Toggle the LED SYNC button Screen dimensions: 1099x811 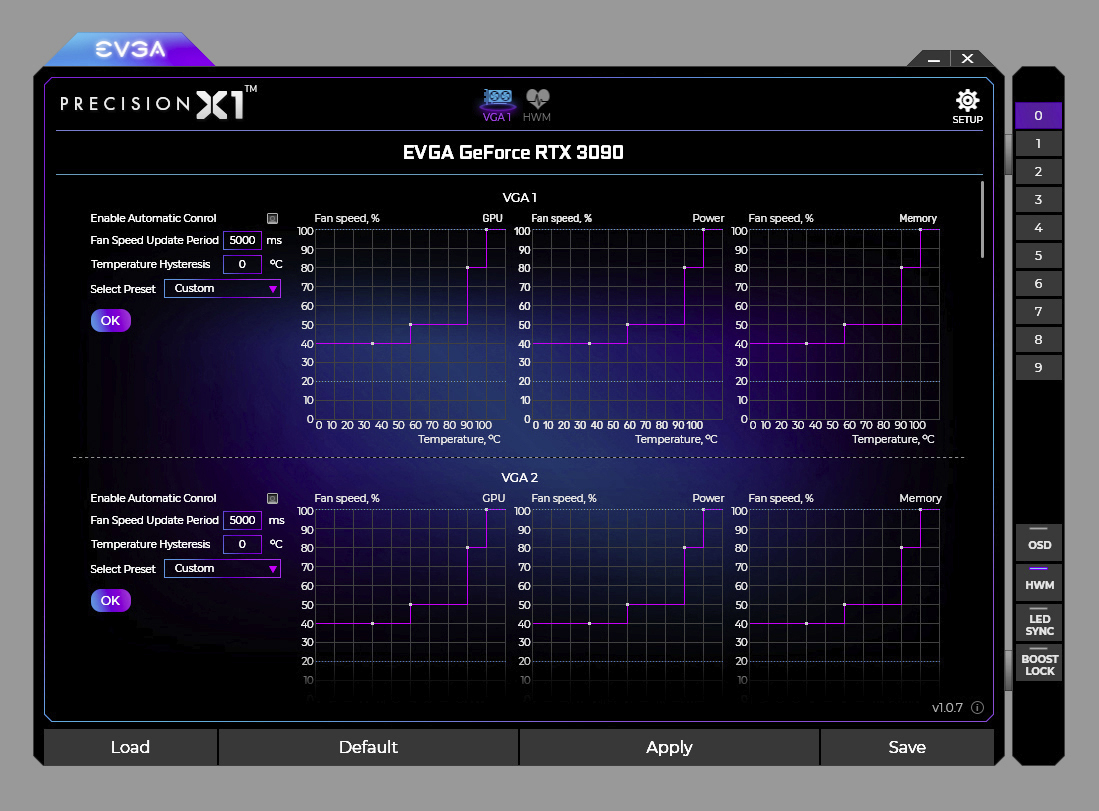click(1039, 622)
